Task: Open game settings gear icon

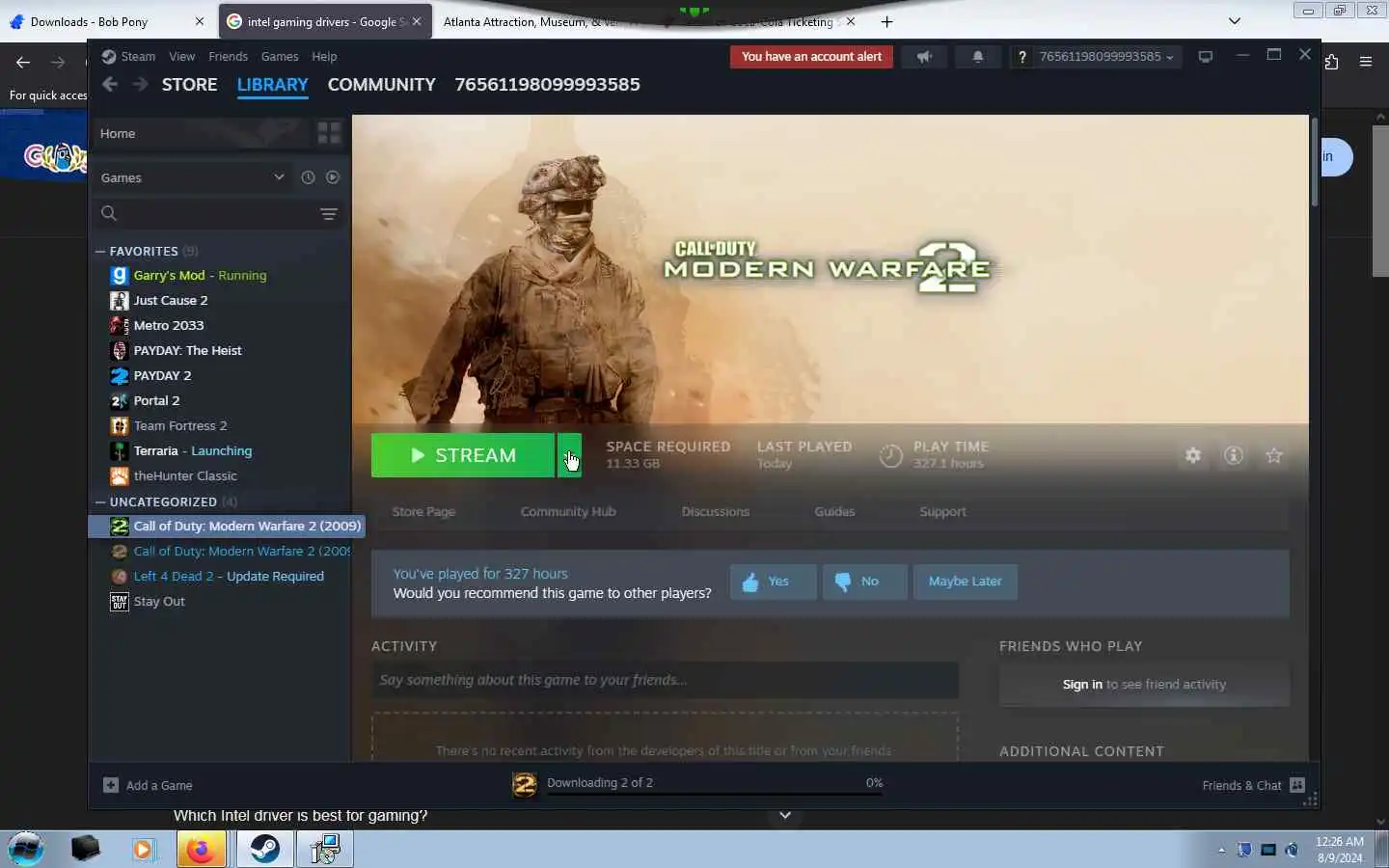Action: point(1193,455)
